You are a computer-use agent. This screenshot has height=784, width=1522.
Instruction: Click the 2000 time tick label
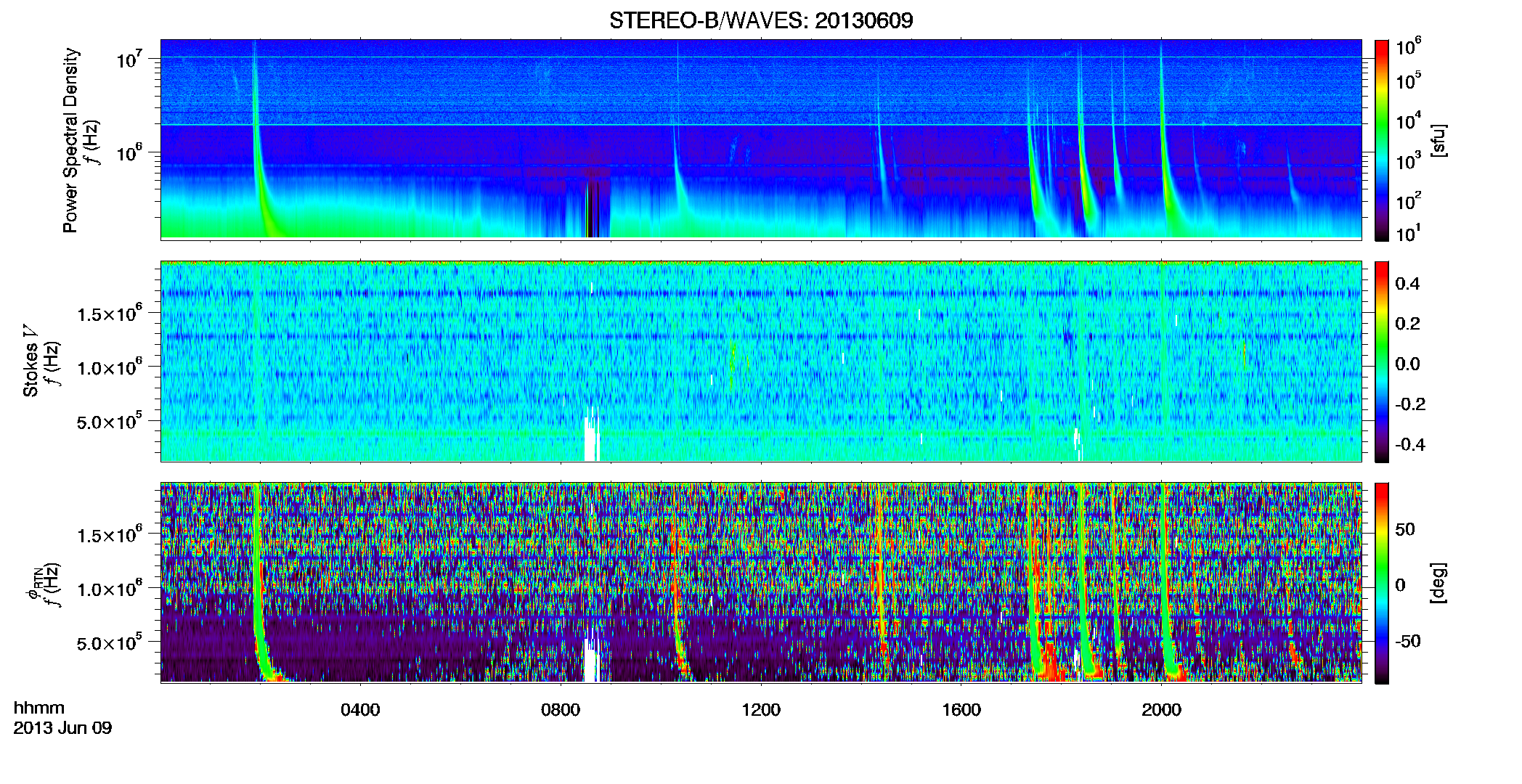tap(1162, 710)
